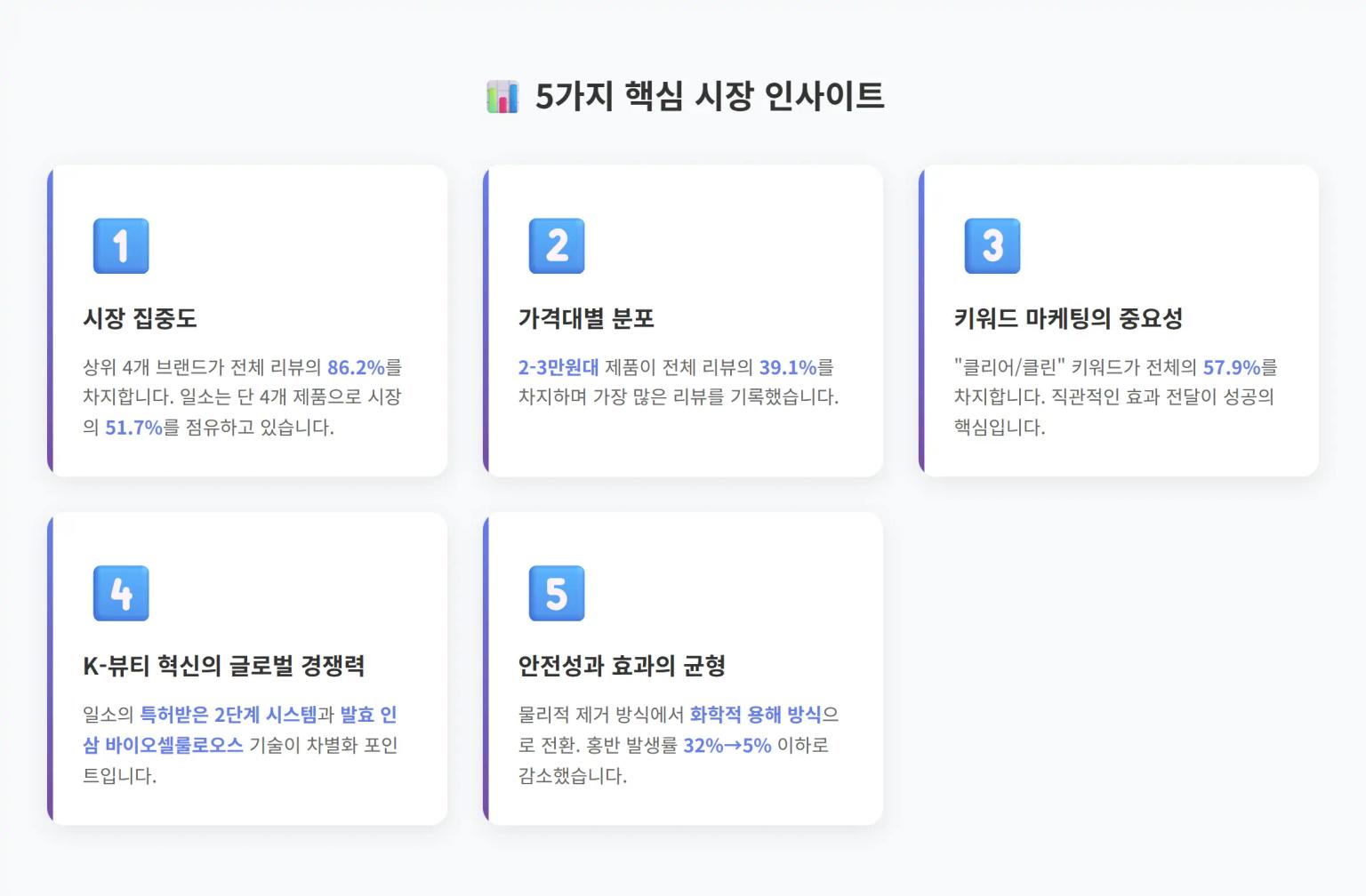Click the quoted keyword '"클리어/클린"'
This screenshot has width=1366, height=896.
coord(1009,367)
